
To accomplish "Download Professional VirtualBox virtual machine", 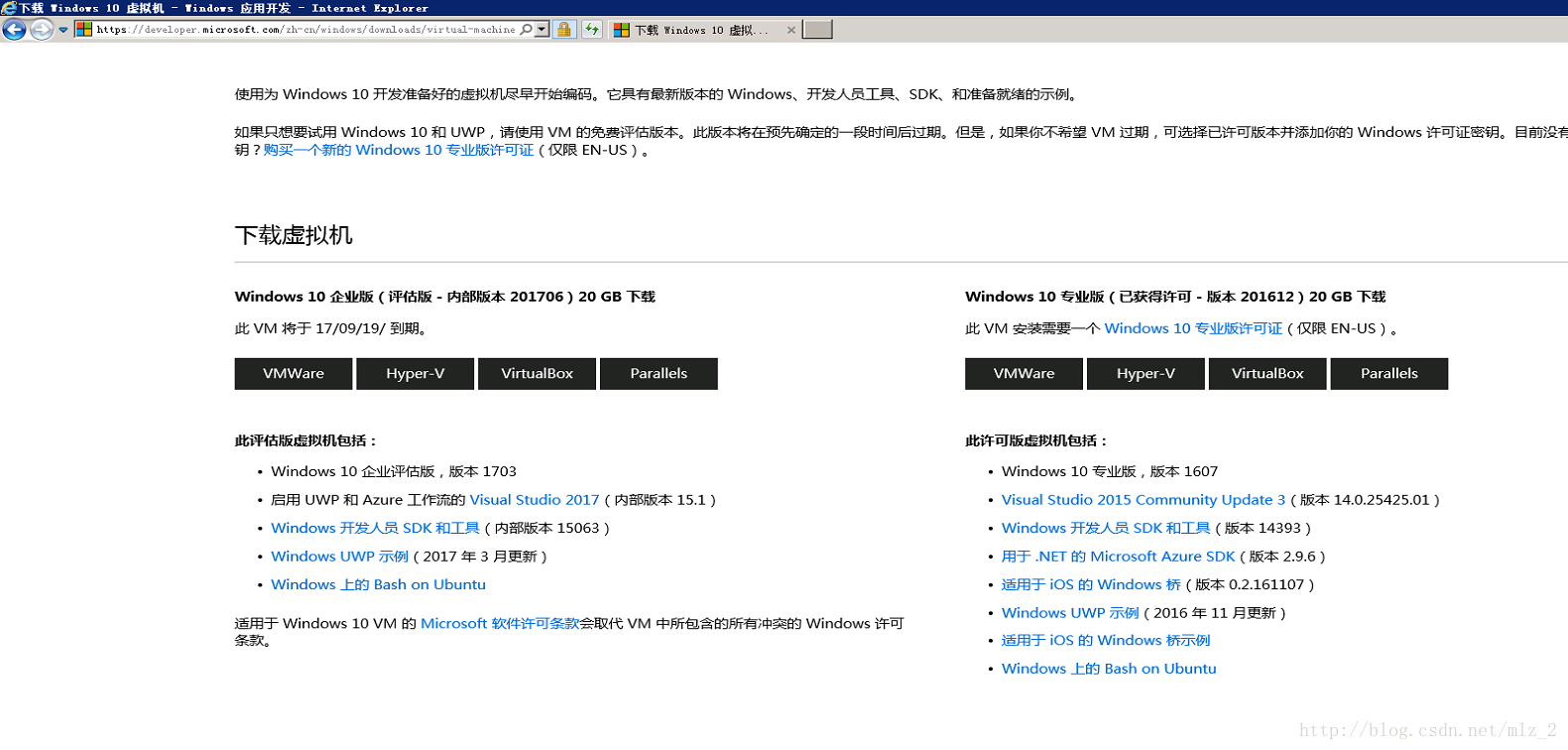I will [x=1267, y=374].
